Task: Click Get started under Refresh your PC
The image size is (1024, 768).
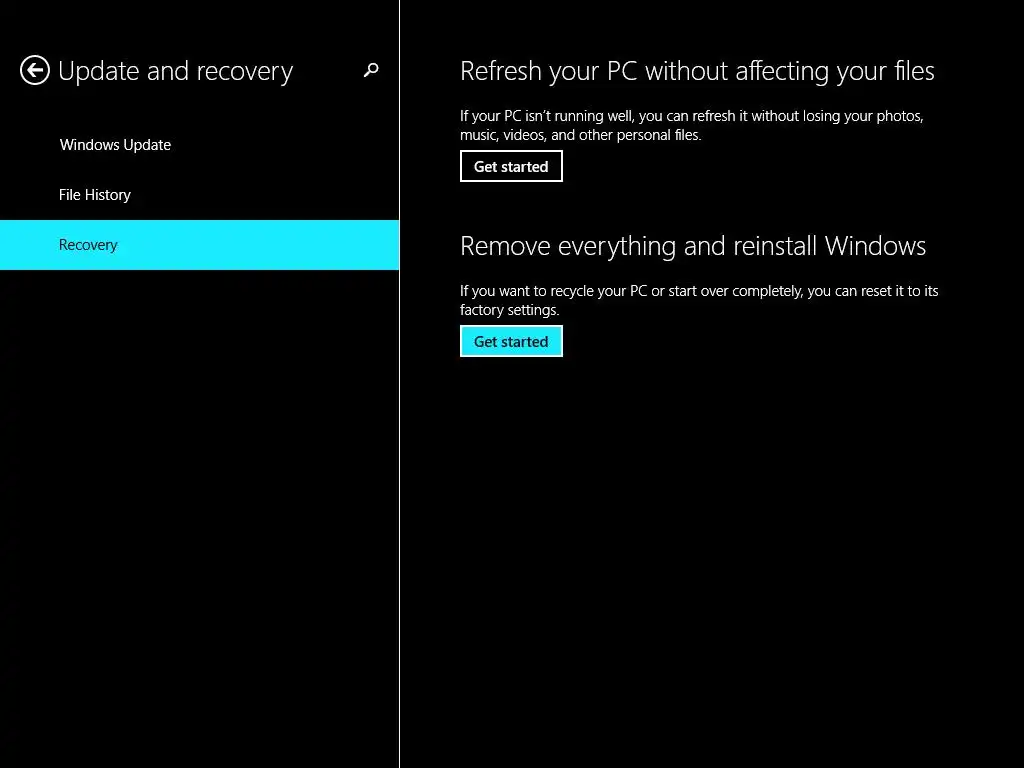Action: (511, 167)
